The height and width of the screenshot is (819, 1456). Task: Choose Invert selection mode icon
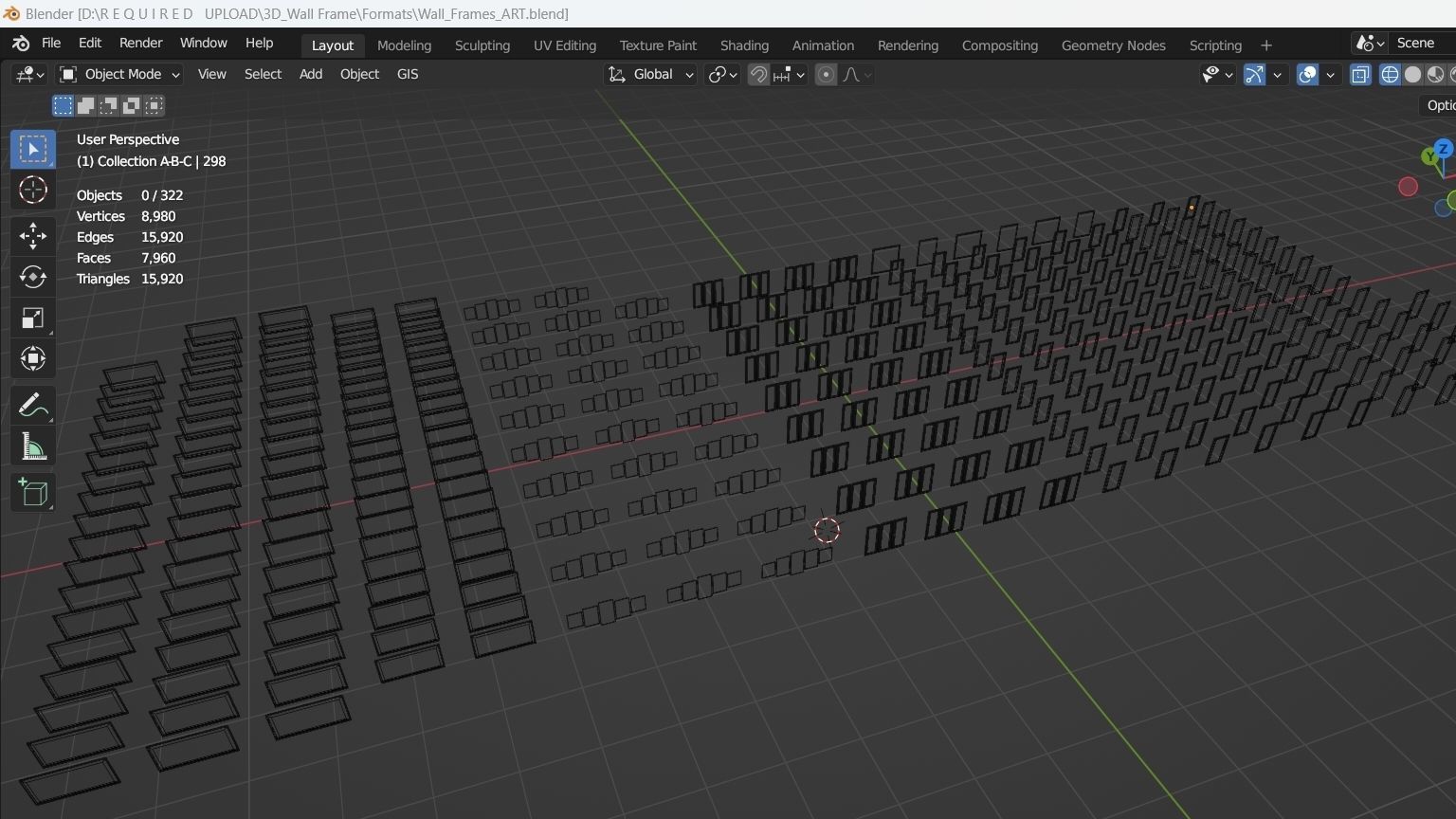click(x=131, y=105)
